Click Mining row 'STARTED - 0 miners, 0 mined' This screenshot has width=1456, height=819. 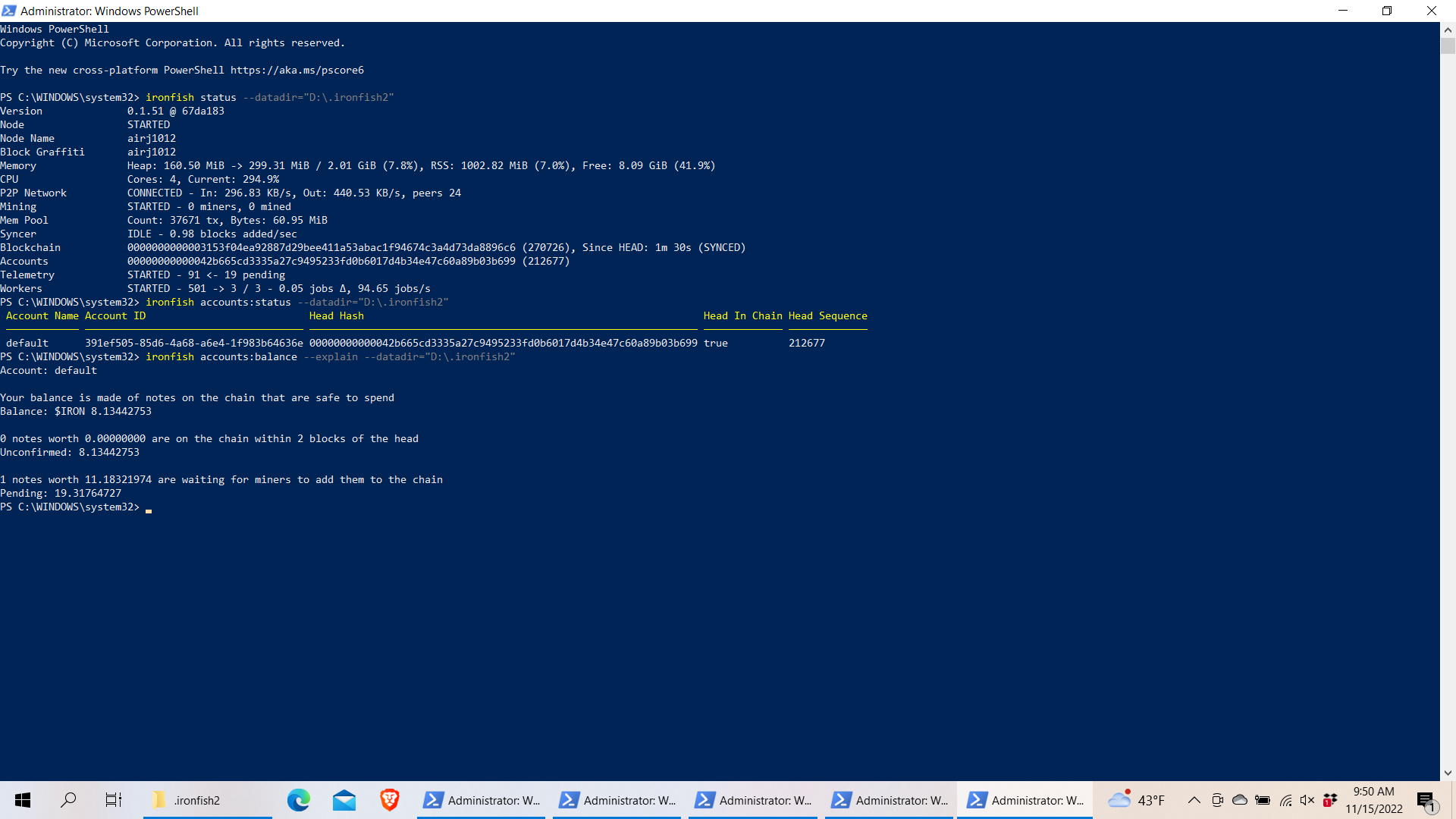209,207
